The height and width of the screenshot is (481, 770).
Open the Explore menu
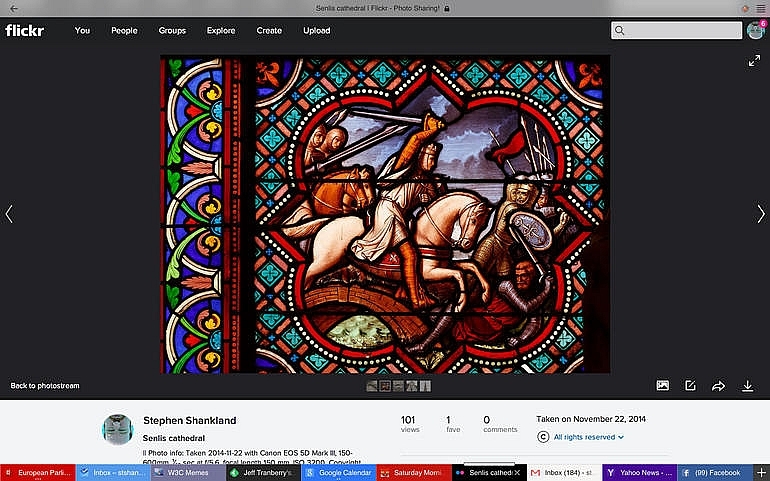point(221,30)
